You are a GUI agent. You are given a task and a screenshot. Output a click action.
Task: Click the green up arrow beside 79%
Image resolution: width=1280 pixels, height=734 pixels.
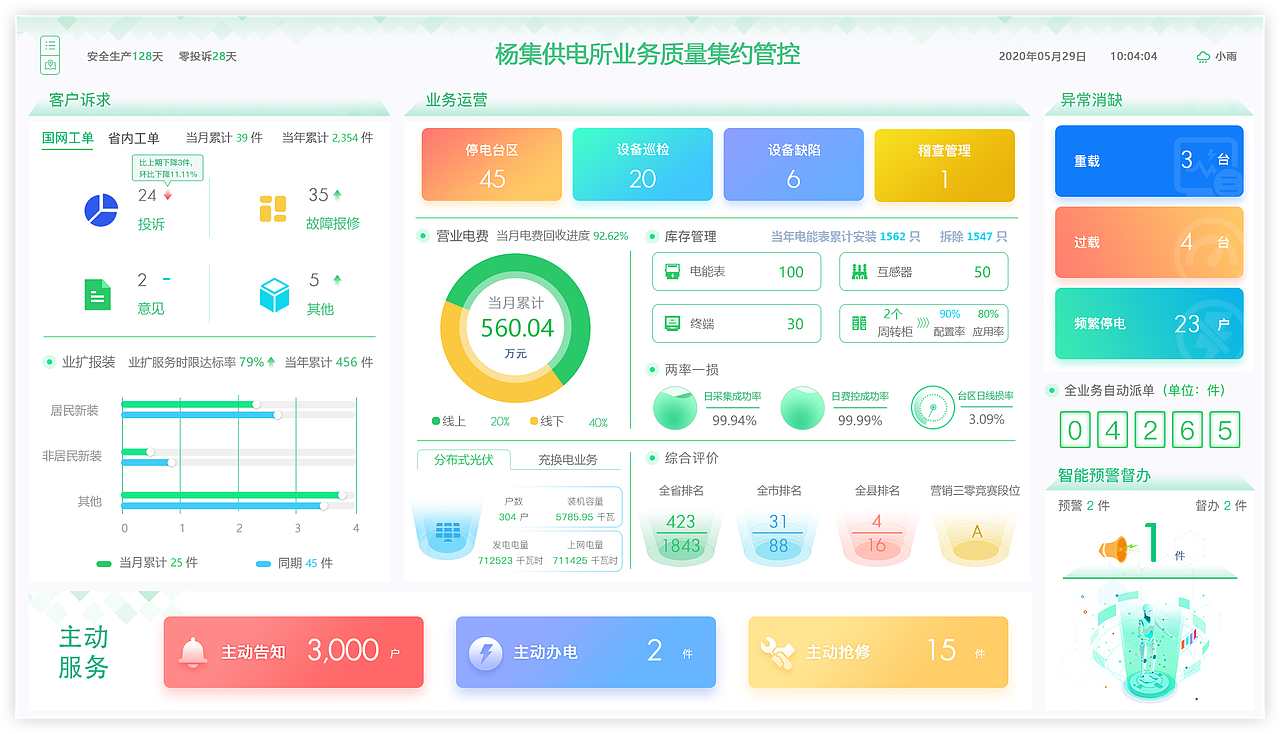(x=271, y=362)
